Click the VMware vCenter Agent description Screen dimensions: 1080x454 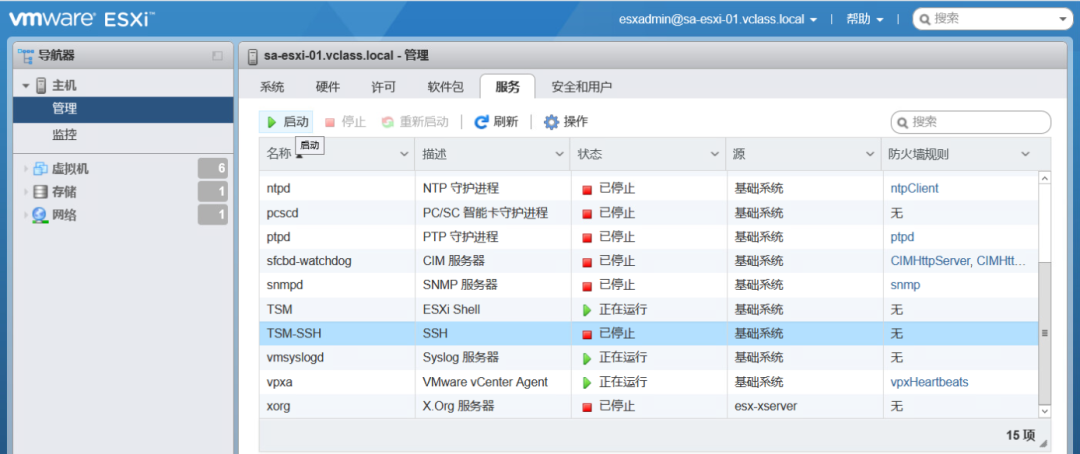(x=485, y=382)
